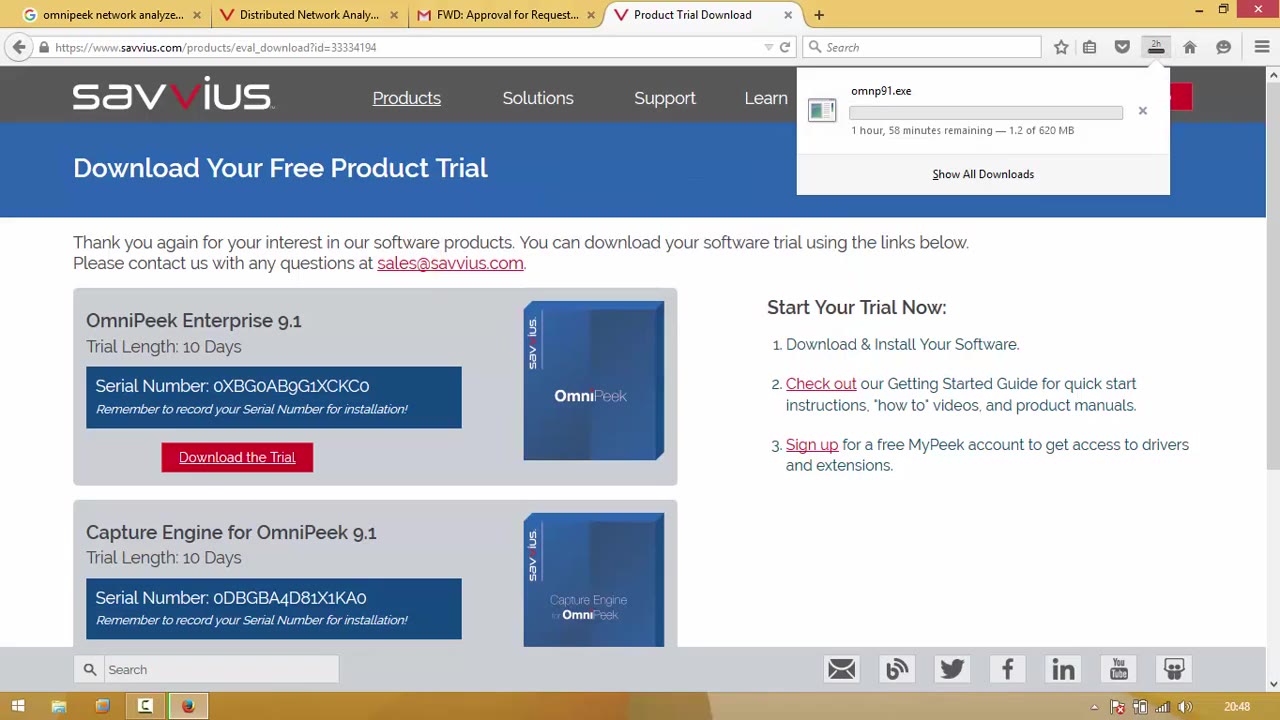The width and height of the screenshot is (1280, 720).
Task: Click the blog feed footer icon
Action: point(897,669)
